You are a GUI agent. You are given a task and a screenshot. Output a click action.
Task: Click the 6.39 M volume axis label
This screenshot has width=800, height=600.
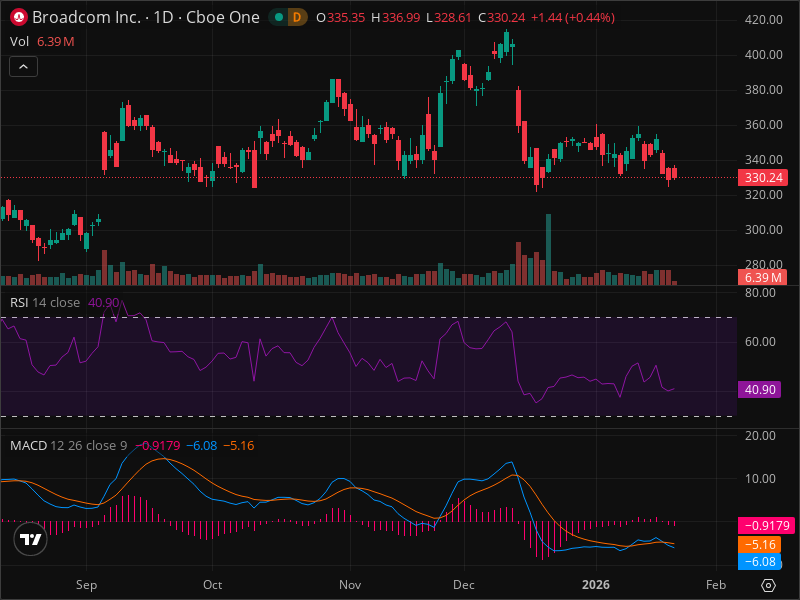pos(763,278)
